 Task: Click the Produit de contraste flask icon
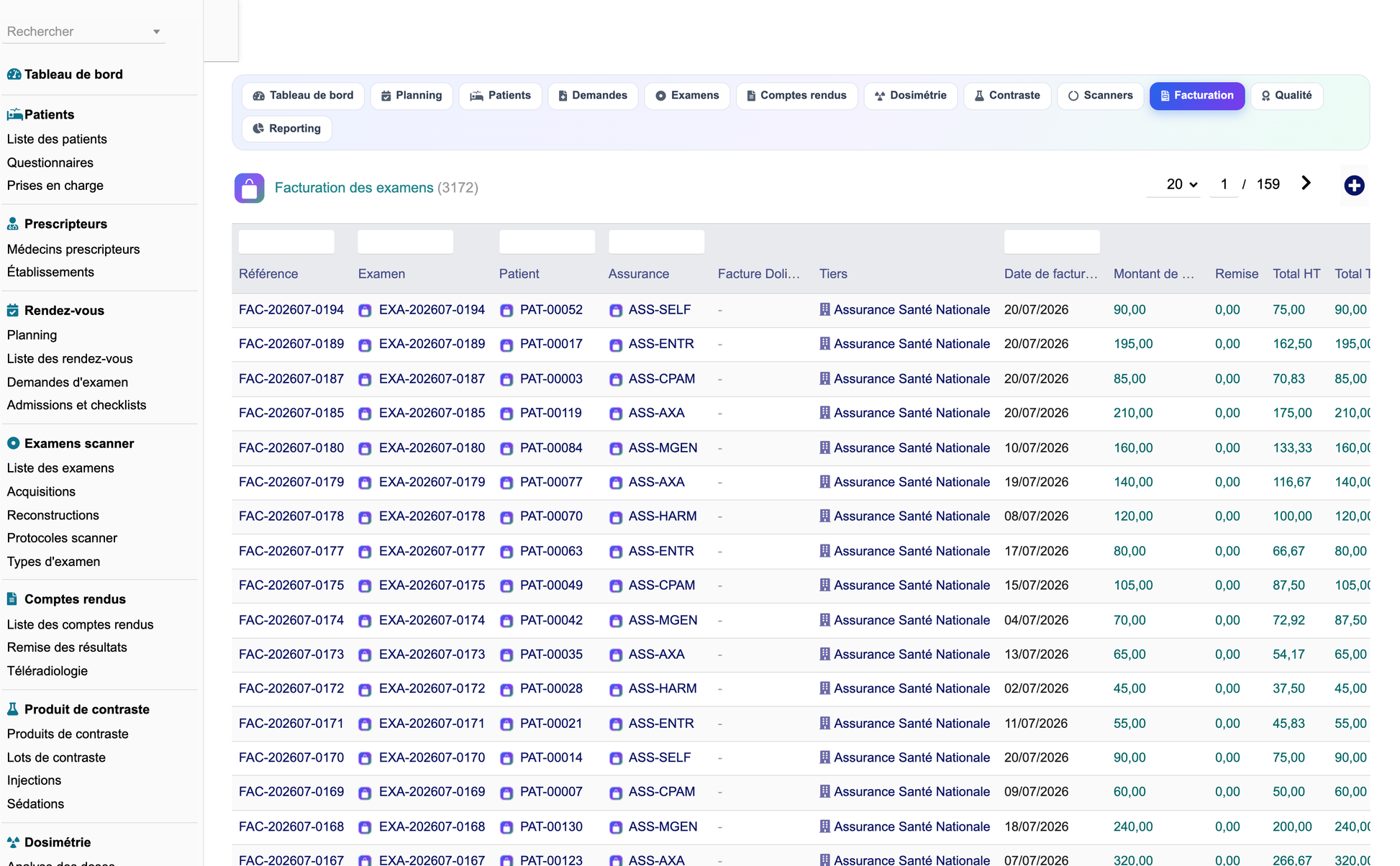[12, 709]
